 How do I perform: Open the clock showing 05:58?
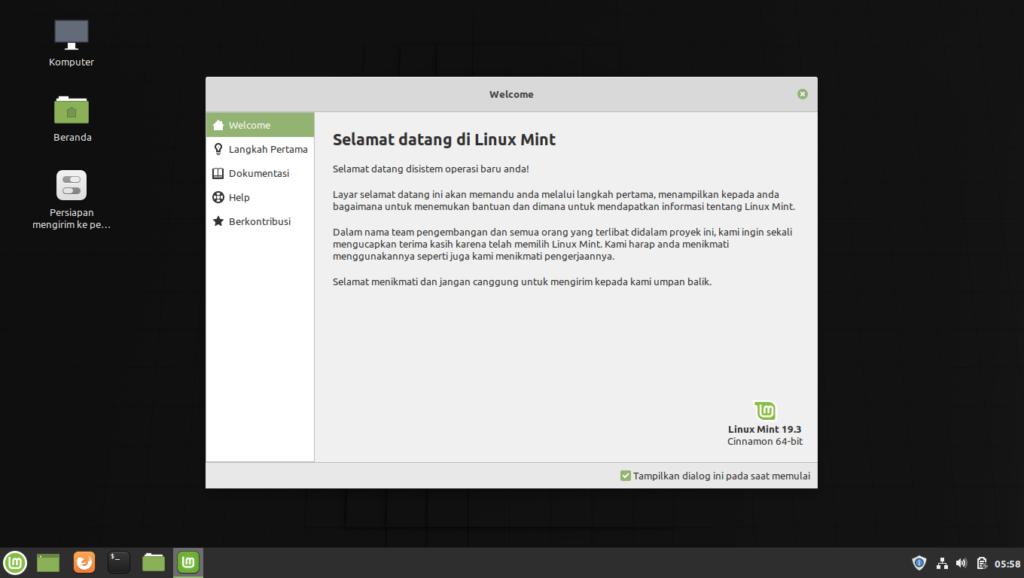click(x=1007, y=564)
